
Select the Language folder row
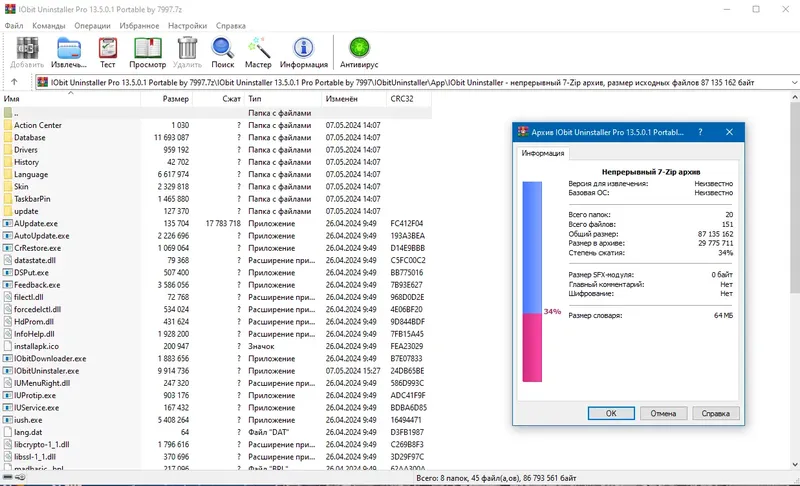[216, 174]
